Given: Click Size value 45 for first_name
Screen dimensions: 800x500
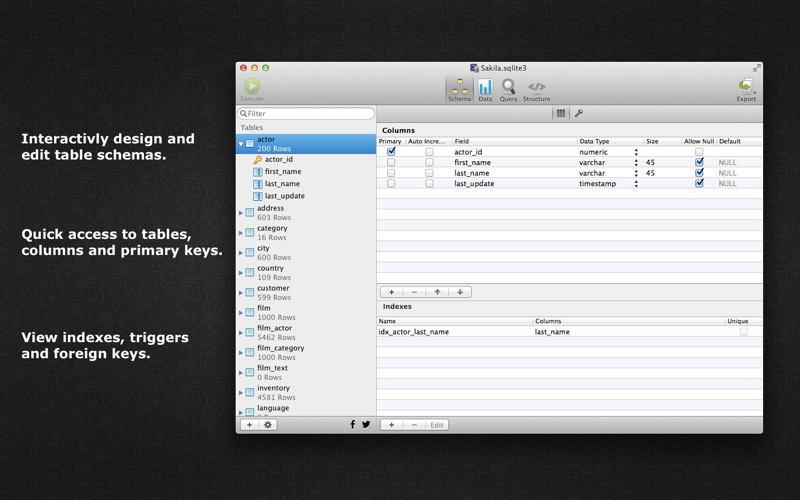Looking at the screenshot, I should pos(650,163).
